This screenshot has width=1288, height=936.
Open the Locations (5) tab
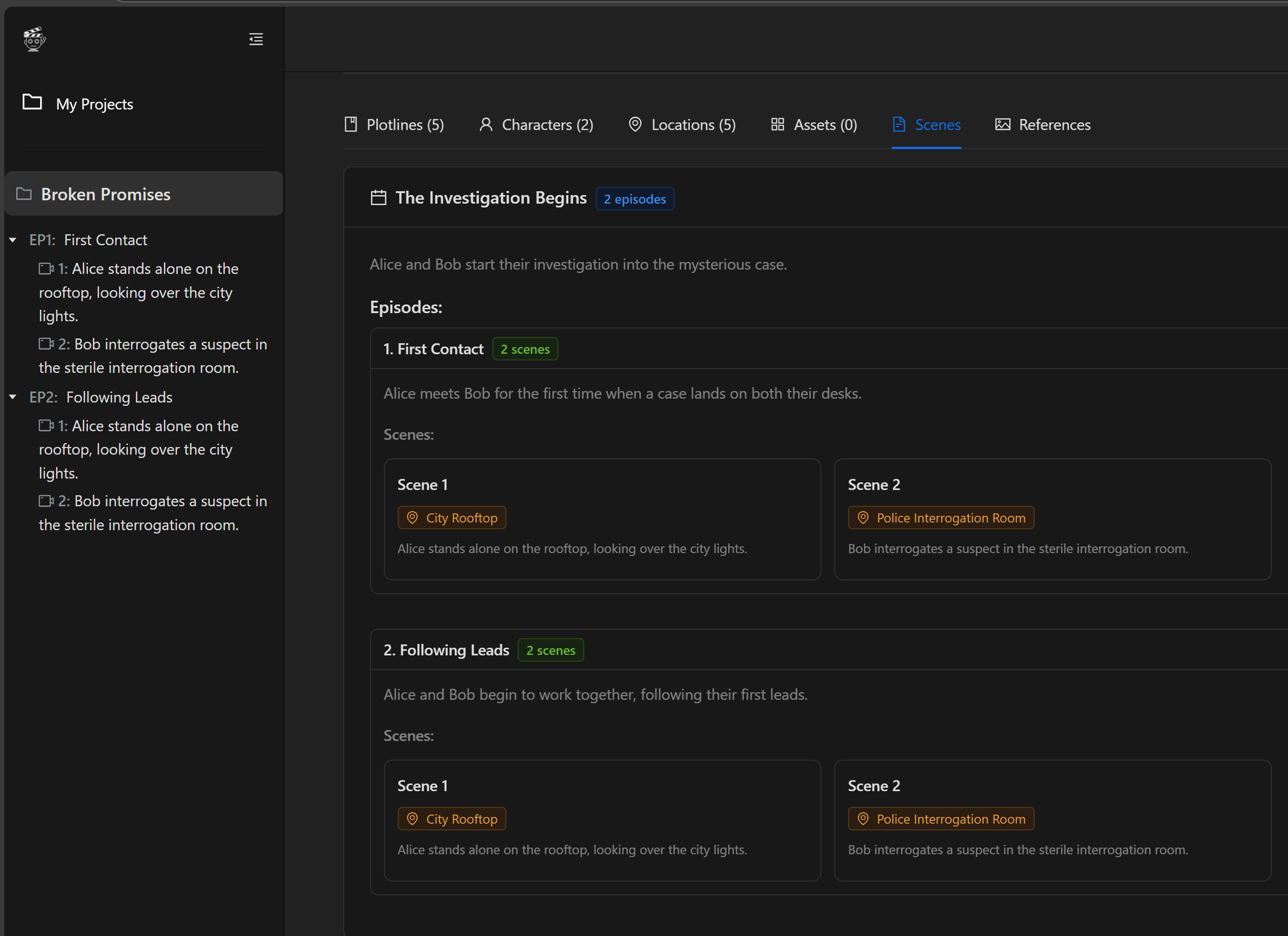pyautogui.click(x=682, y=124)
